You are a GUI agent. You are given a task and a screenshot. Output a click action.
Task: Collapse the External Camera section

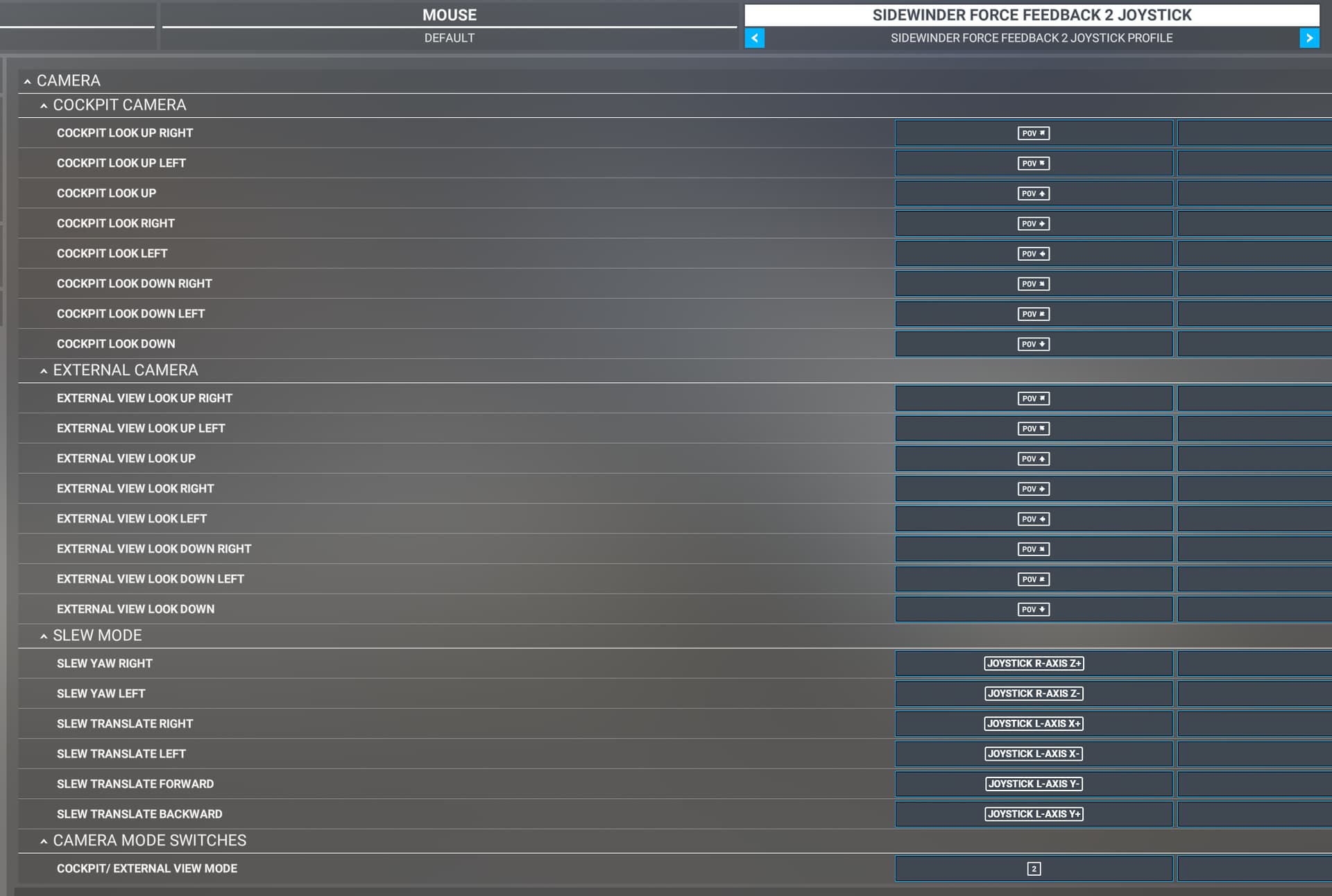coord(44,371)
